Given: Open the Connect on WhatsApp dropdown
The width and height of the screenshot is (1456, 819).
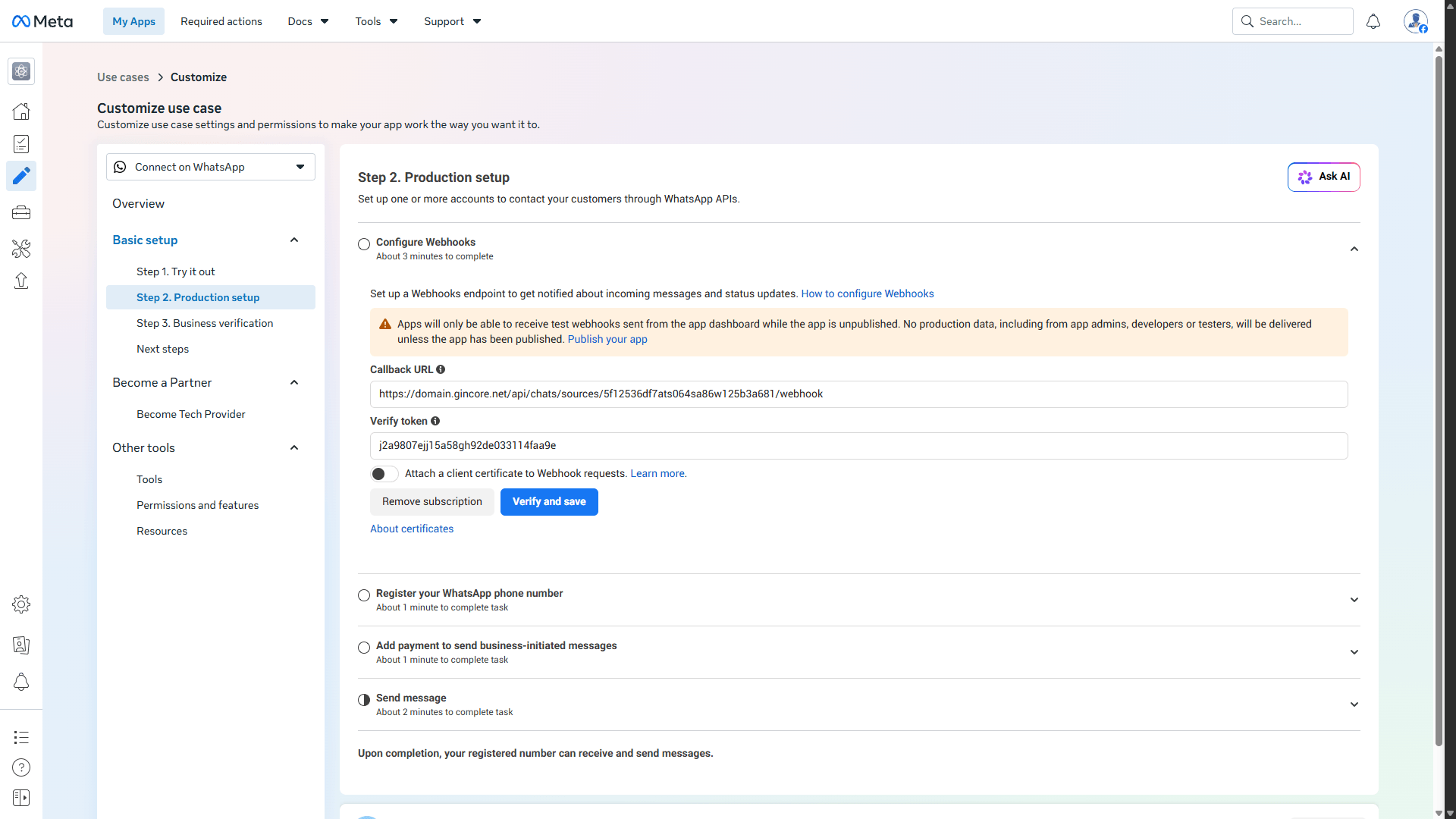Looking at the screenshot, I should point(211,167).
